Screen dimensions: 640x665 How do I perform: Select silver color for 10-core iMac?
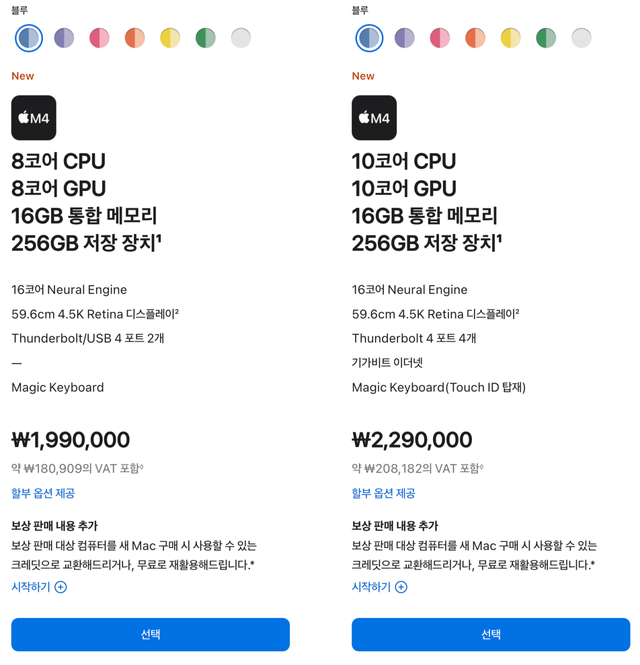(581, 38)
